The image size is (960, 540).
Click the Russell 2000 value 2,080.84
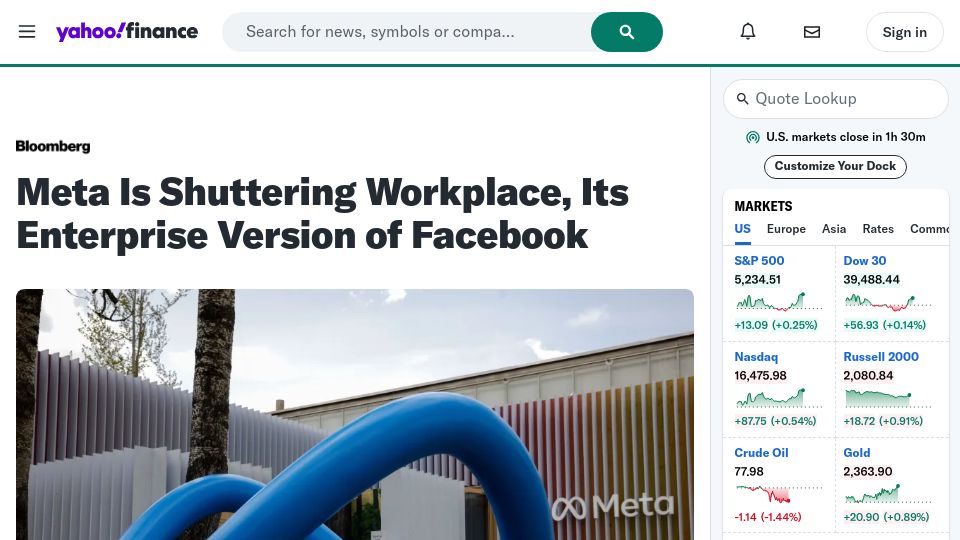click(868, 376)
